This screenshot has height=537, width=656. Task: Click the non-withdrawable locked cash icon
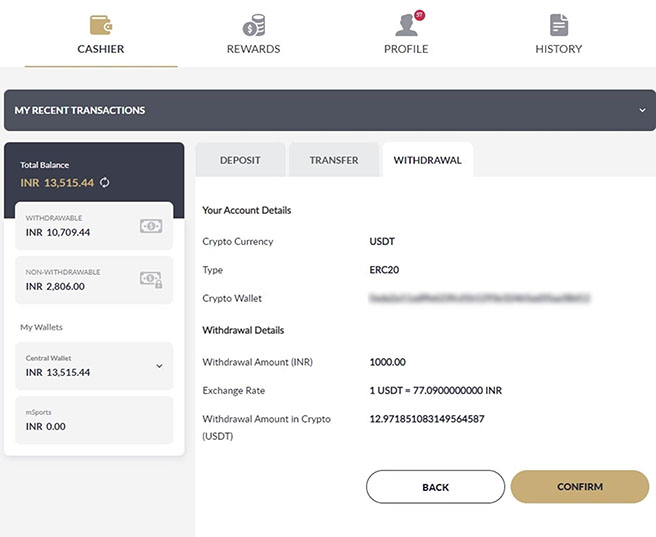point(151,279)
